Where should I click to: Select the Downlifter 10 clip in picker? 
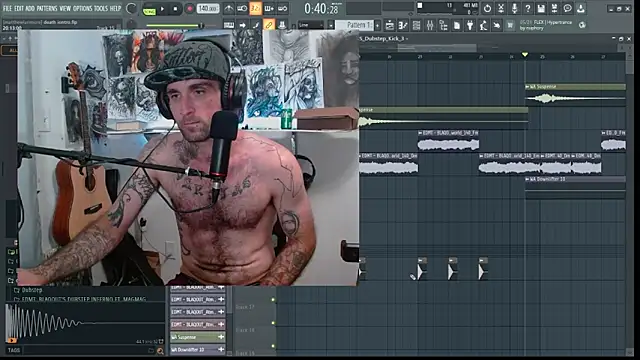tap(198, 349)
